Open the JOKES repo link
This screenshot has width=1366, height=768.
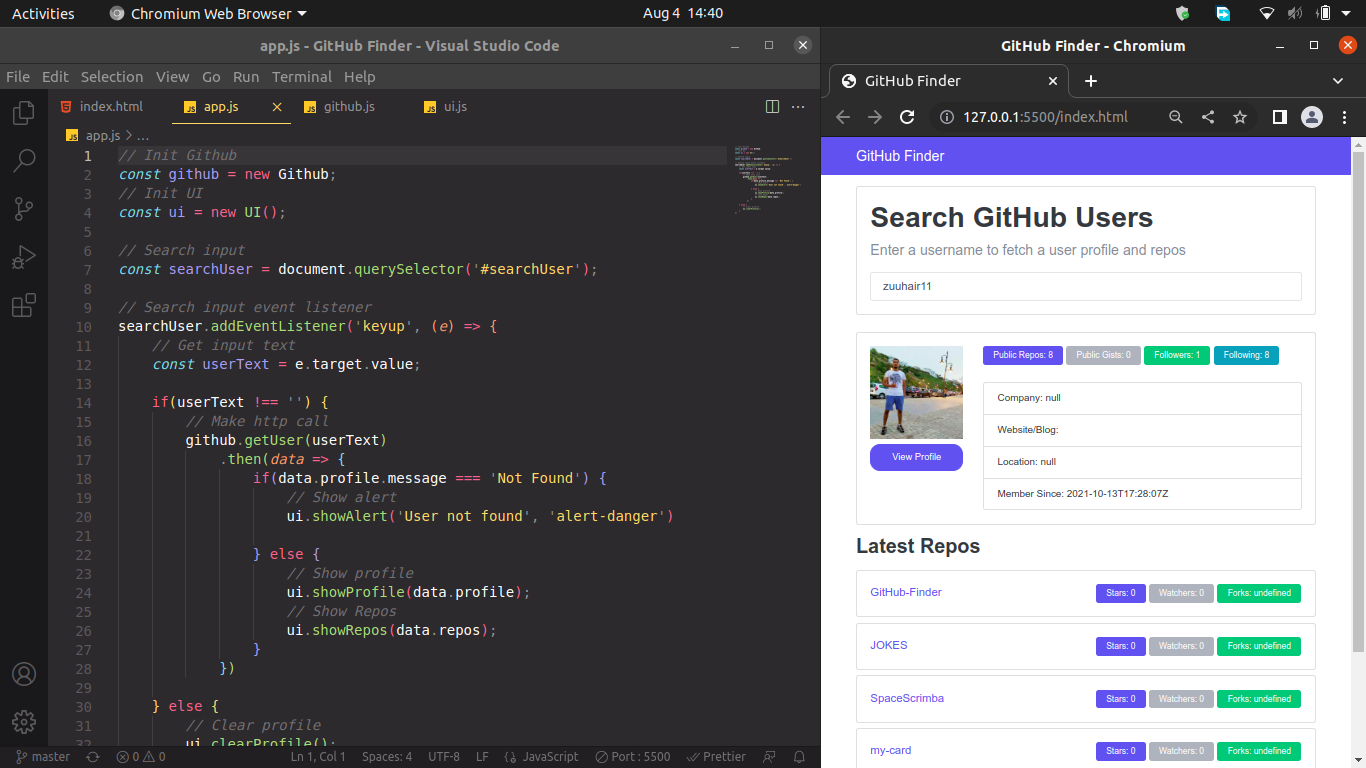click(889, 645)
